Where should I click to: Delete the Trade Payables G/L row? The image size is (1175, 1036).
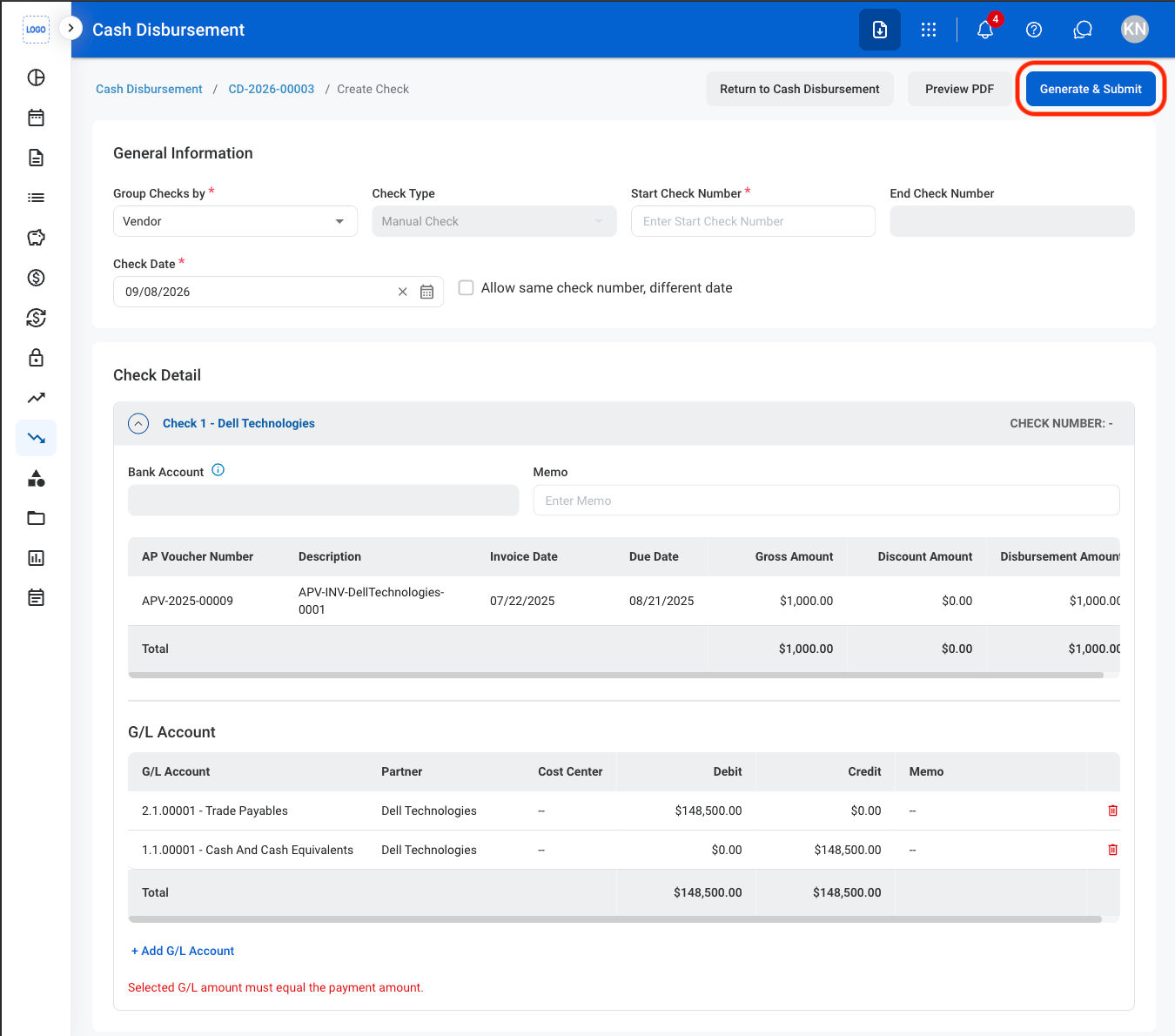[1112, 811]
